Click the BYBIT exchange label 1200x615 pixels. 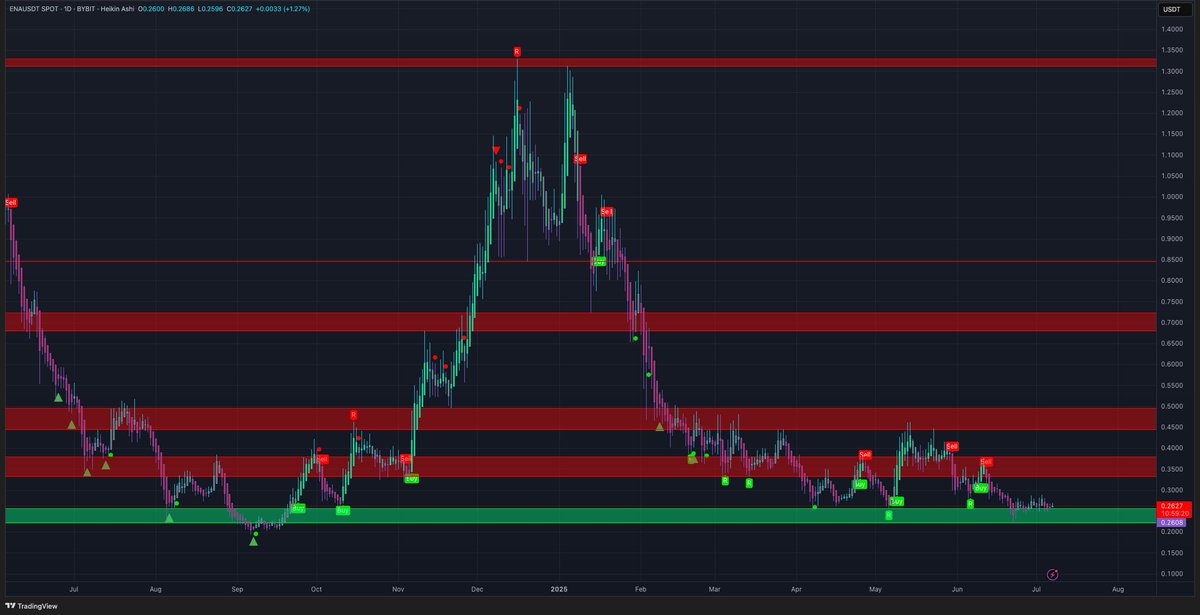(86, 9)
